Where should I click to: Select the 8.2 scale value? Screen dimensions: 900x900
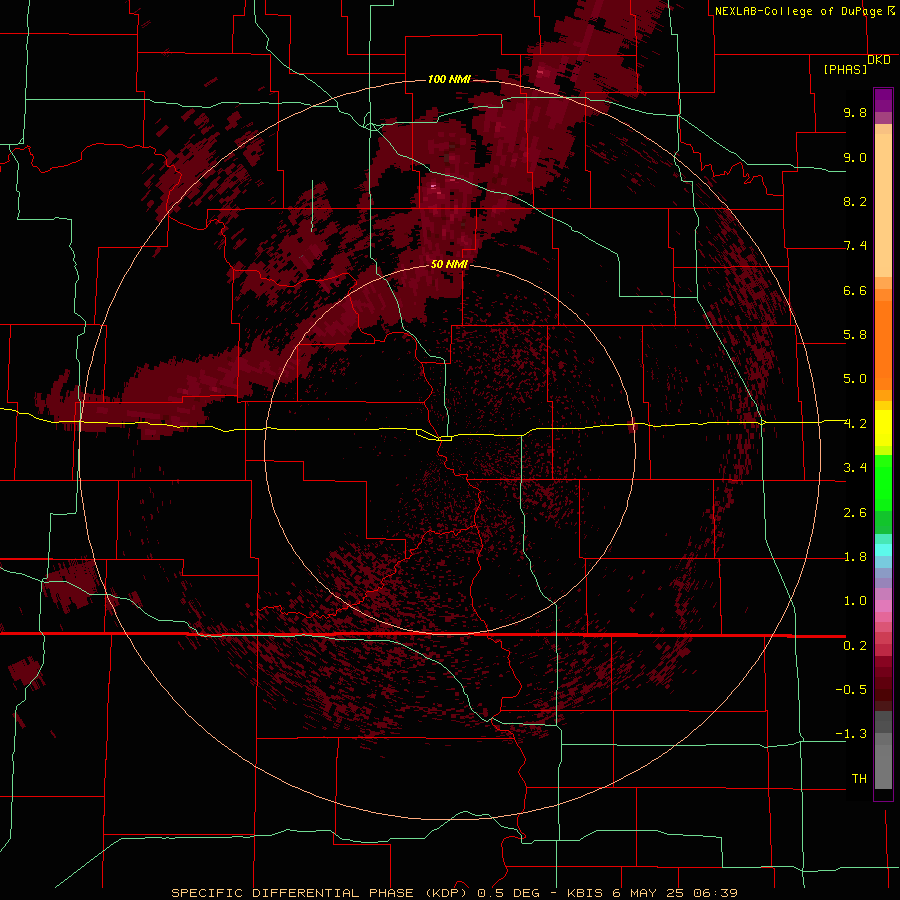pos(855,201)
